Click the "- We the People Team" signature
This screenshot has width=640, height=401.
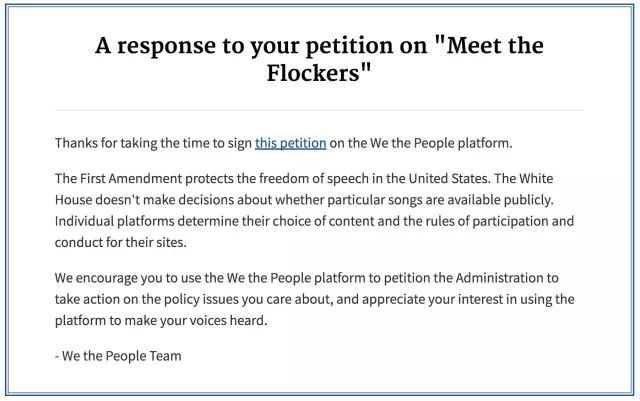coord(118,356)
